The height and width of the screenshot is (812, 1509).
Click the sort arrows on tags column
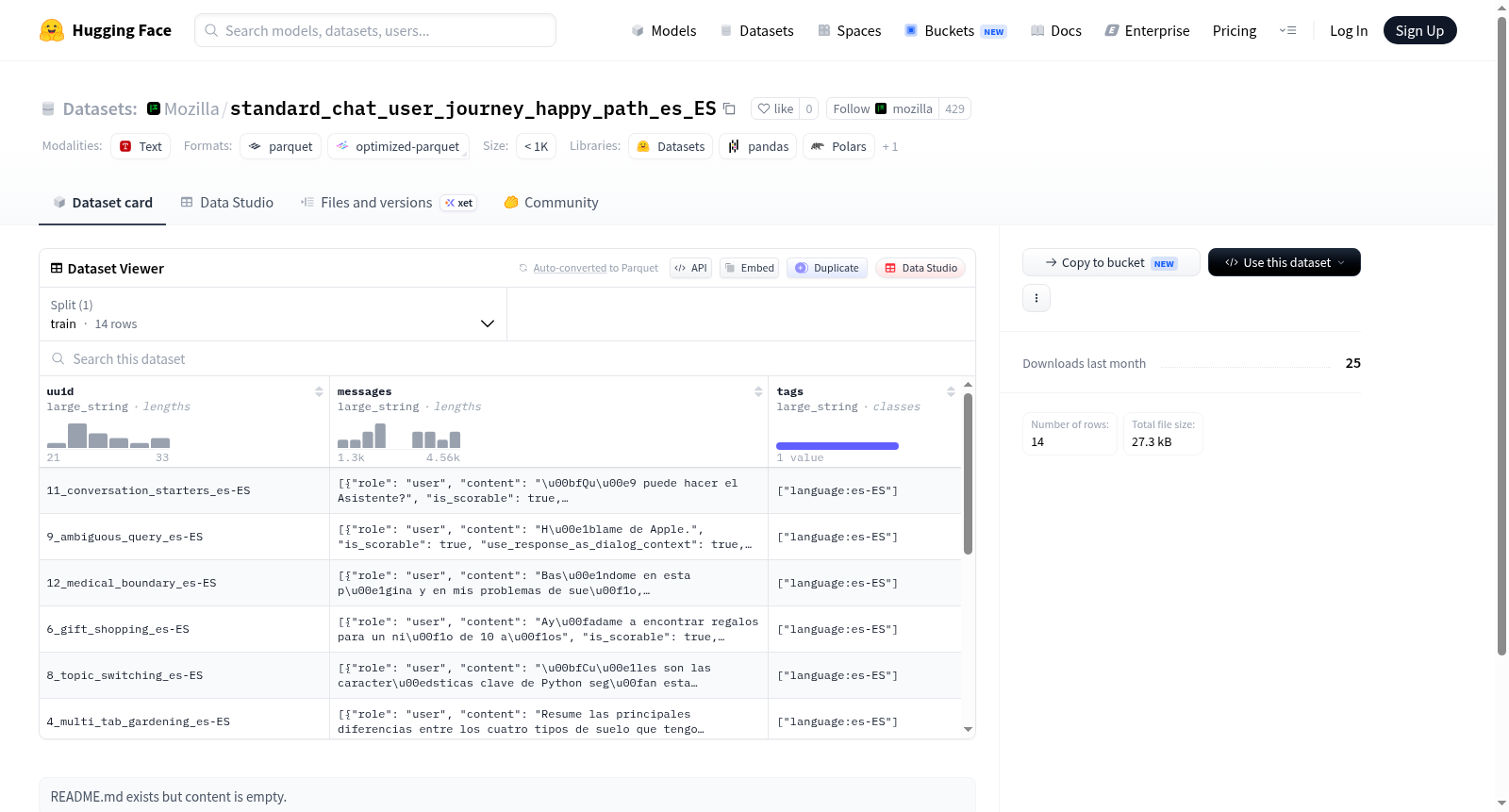[951, 391]
